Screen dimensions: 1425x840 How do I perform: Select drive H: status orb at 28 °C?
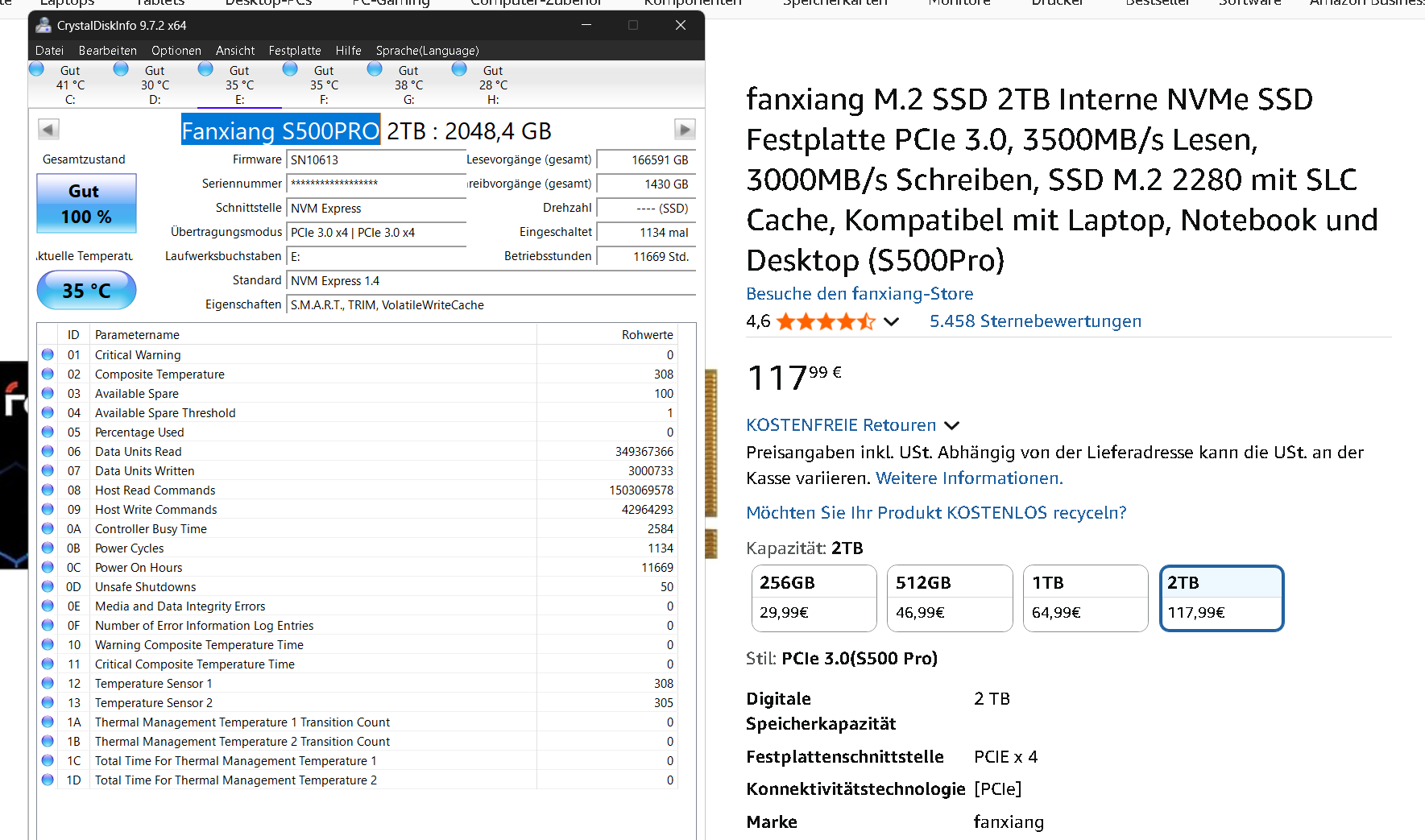click(x=459, y=69)
